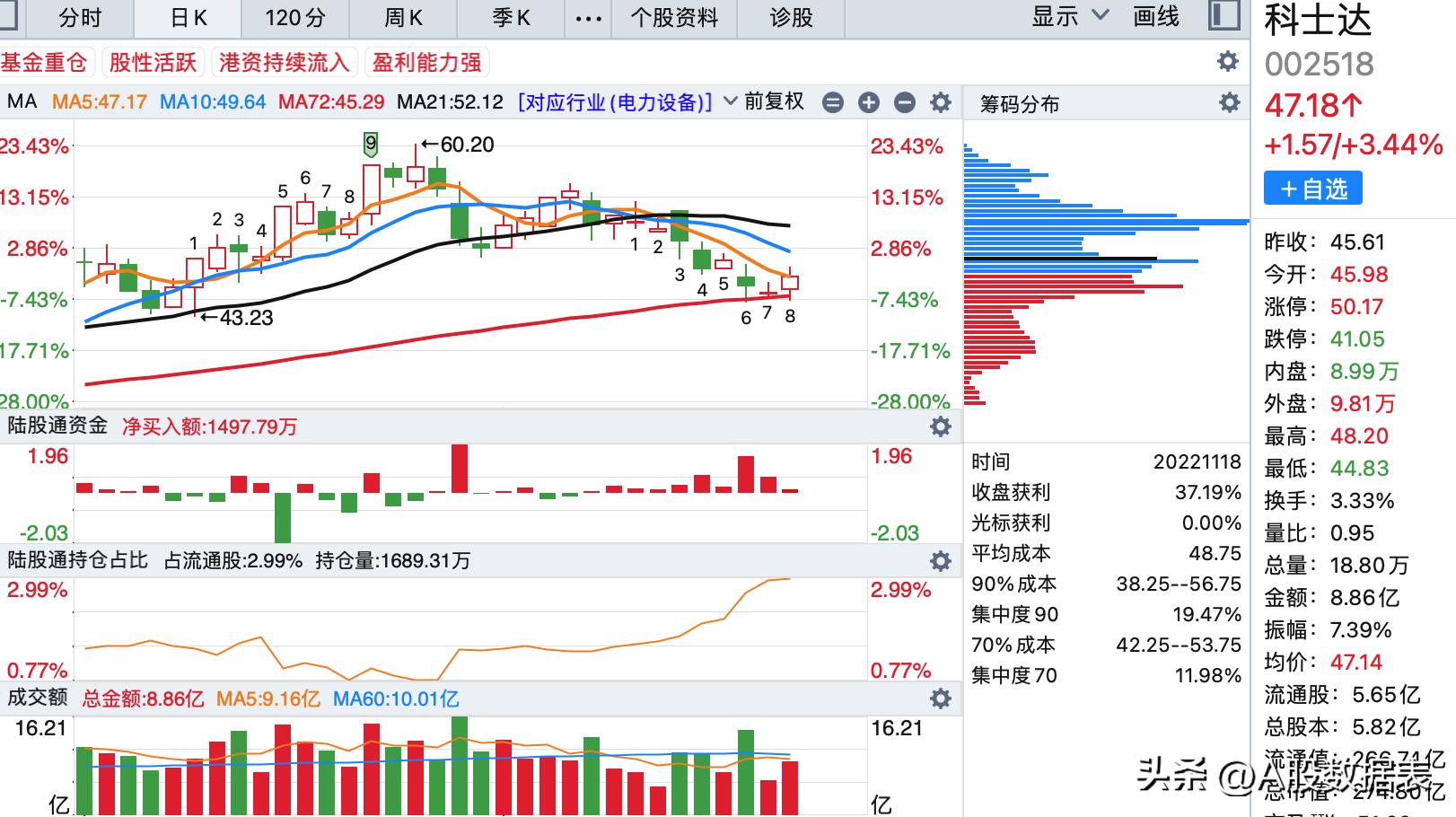1456x817 pixels.
Task: Open the 筹码分布 panel settings gear
Action: point(1229,103)
